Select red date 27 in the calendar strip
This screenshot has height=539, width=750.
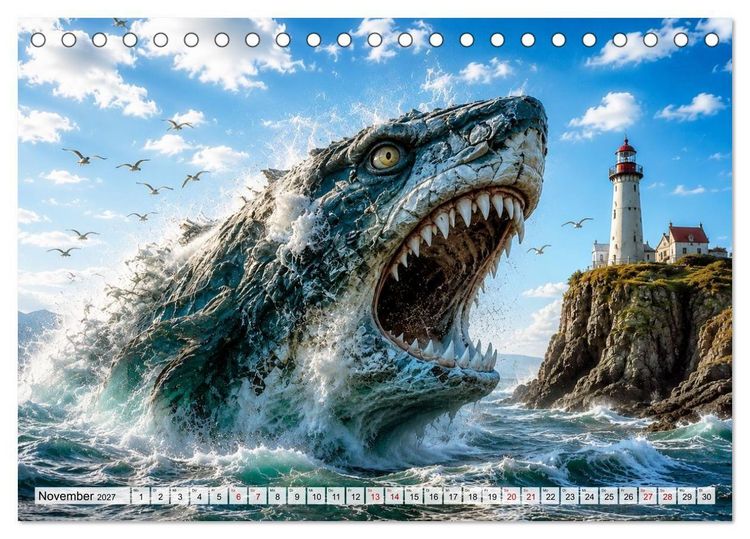coord(648,496)
